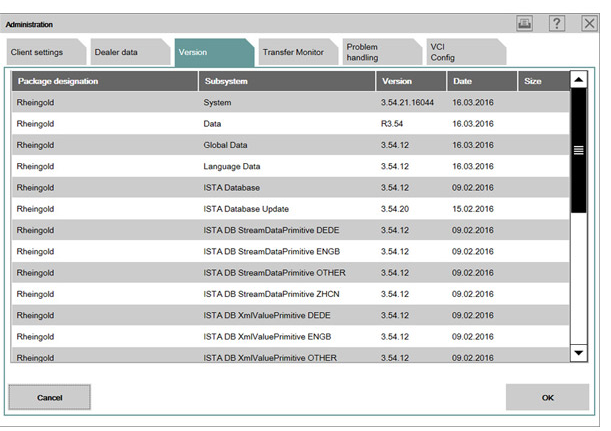Click date 15.02.2016 cell

tap(473, 209)
